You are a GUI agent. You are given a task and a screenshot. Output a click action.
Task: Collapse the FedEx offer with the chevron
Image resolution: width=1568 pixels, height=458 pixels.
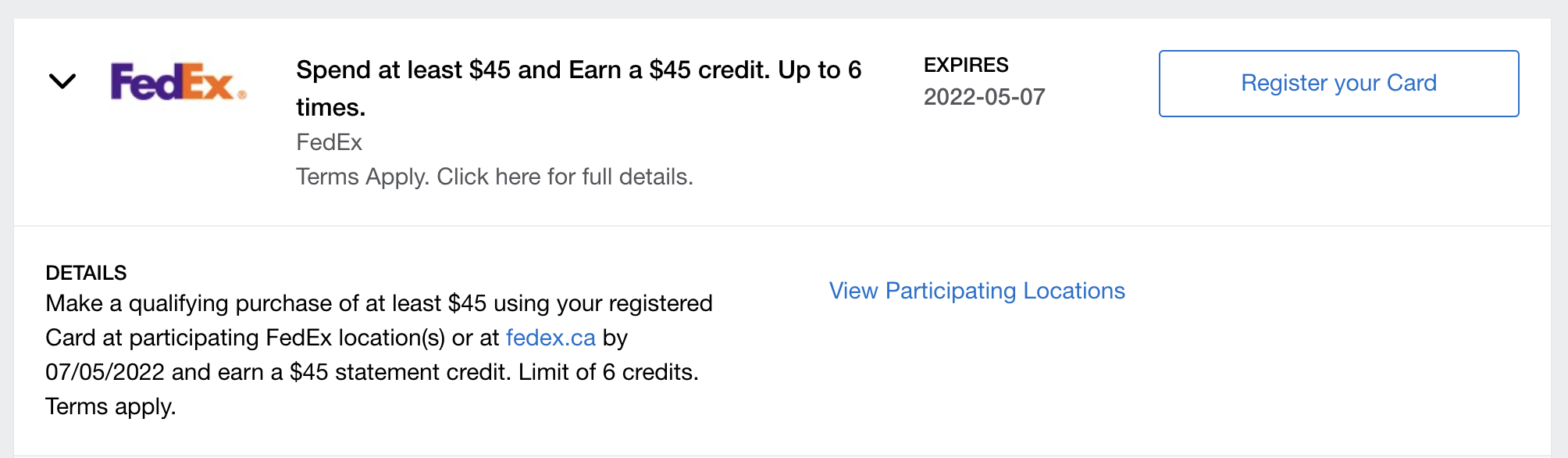pos(62,81)
